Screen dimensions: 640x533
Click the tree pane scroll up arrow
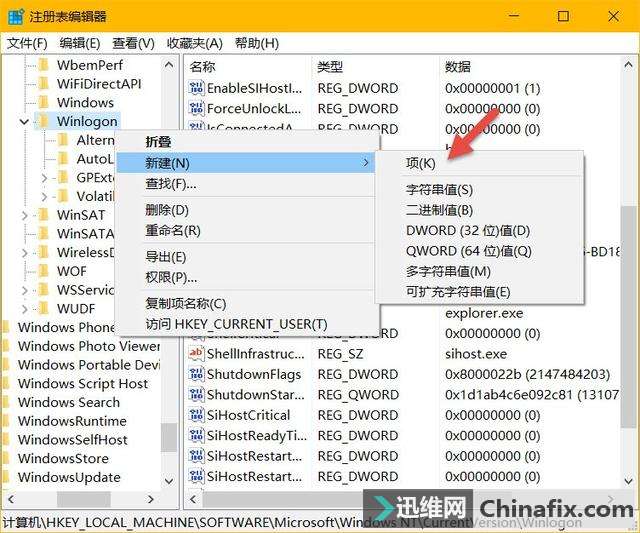tap(169, 64)
